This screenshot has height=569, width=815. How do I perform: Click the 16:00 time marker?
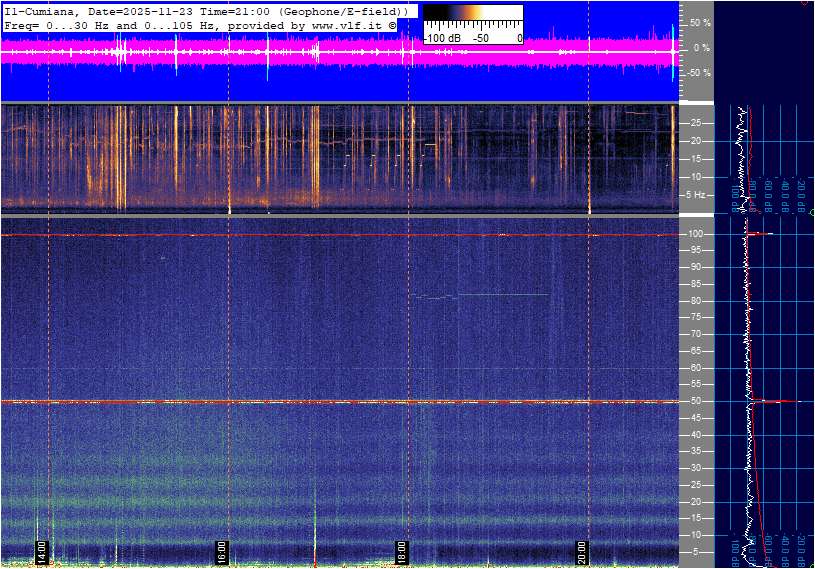click(x=221, y=551)
